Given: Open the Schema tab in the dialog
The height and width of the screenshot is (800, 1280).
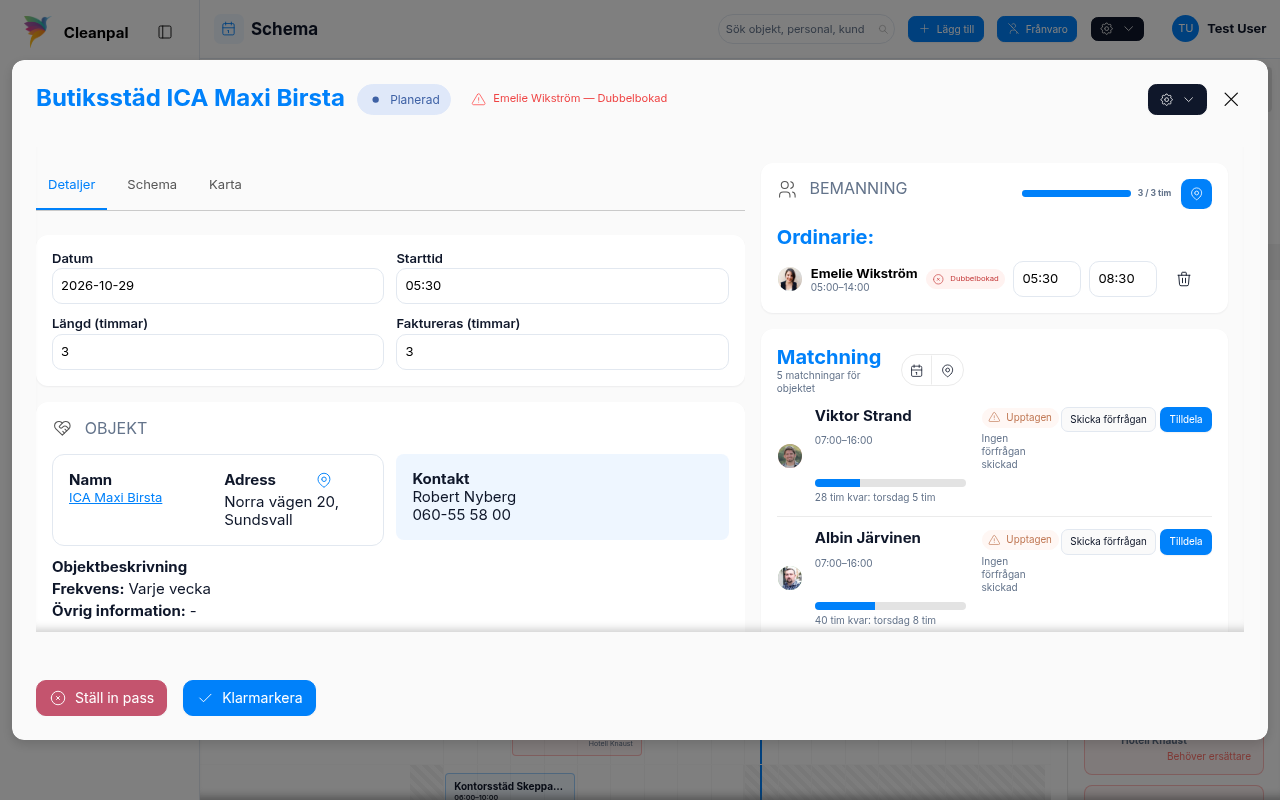Looking at the screenshot, I should [x=152, y=185].
